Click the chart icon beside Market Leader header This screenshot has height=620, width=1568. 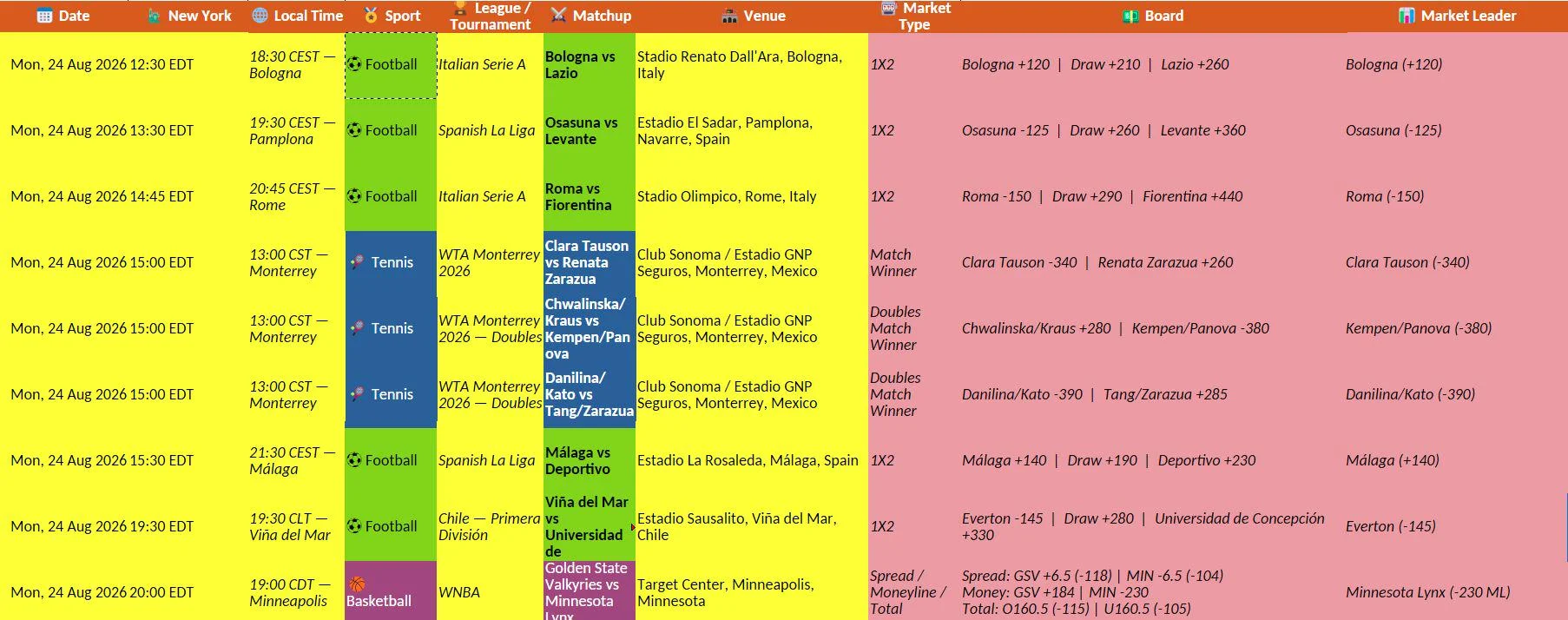tap(1407, 16)
